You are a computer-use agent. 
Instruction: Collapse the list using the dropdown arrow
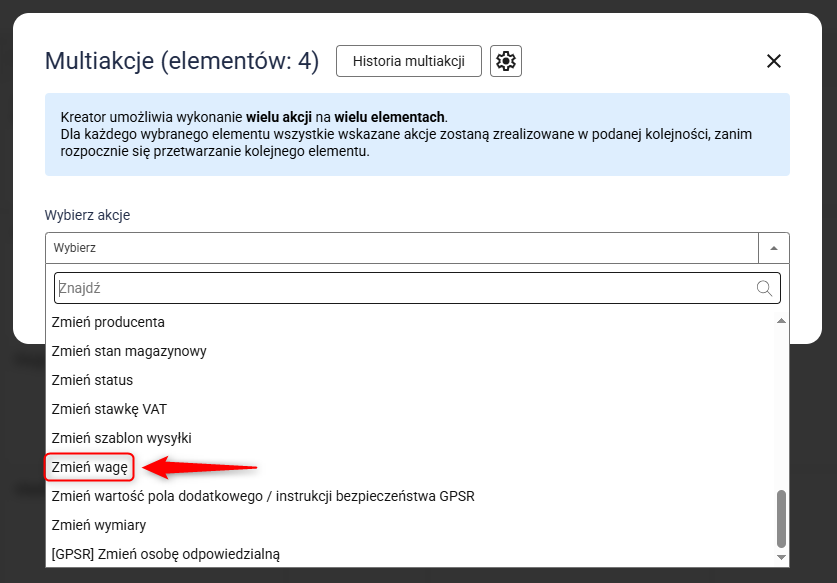774,248
